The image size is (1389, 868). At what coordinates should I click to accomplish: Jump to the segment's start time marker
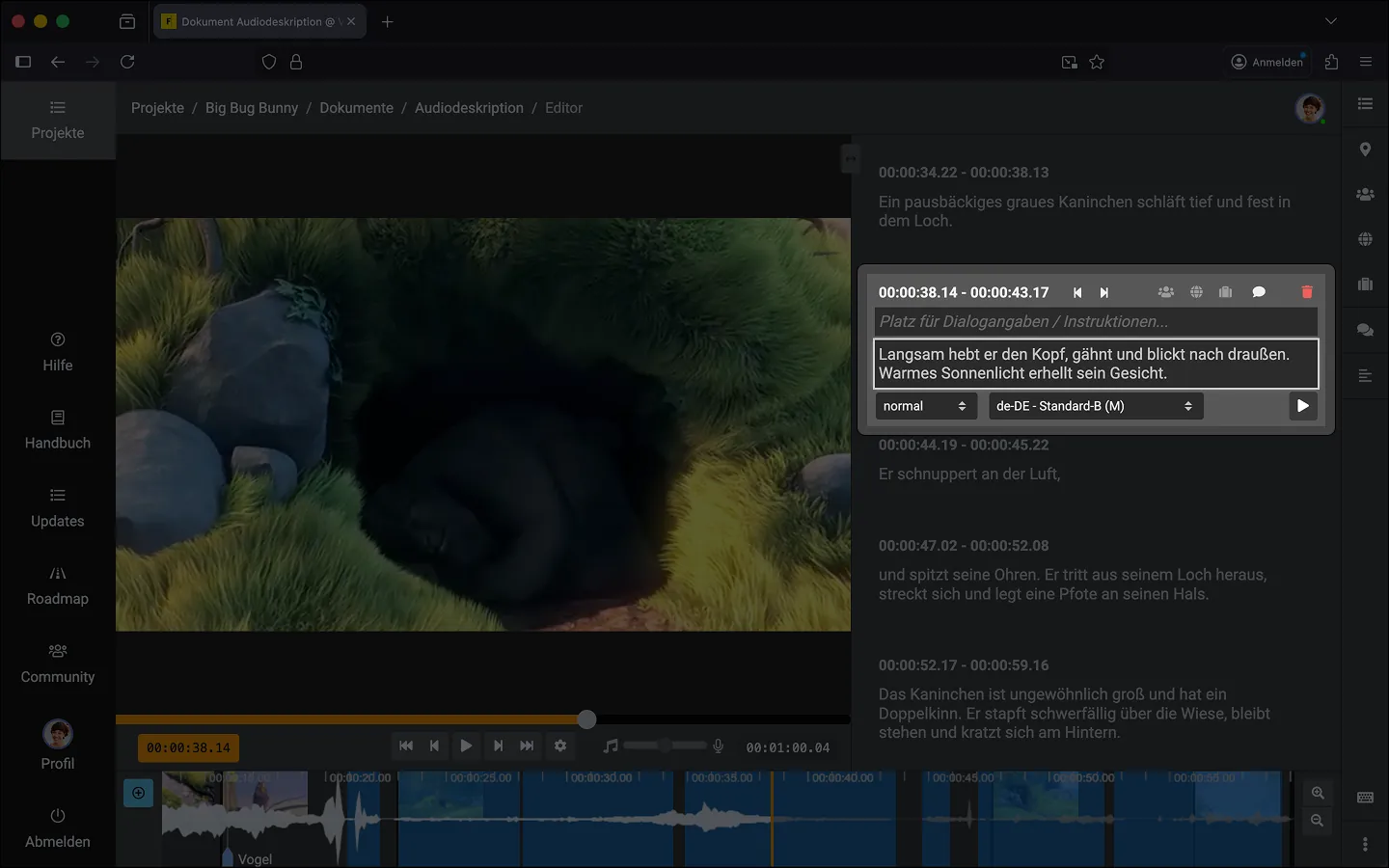pyautogui.click(x=1077, y=292)
